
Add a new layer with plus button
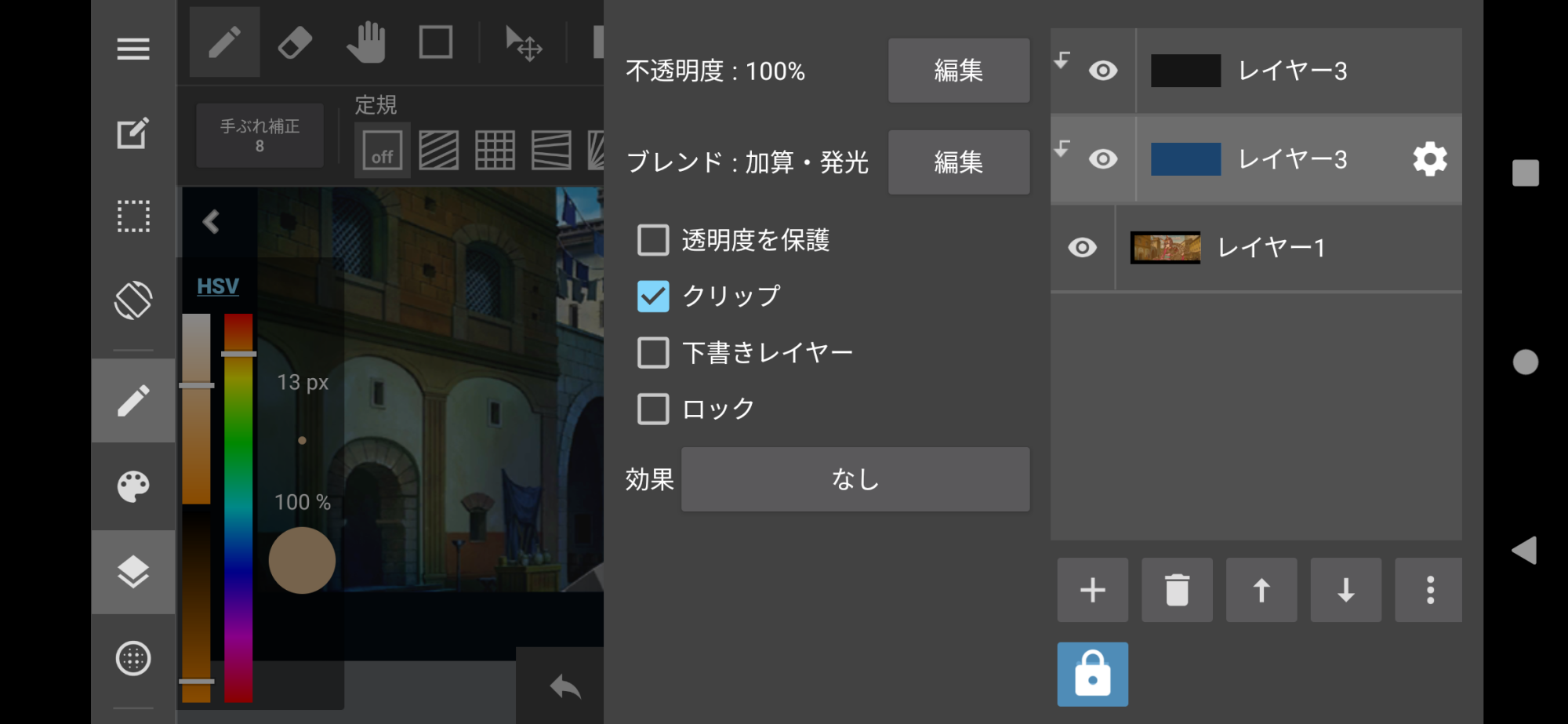coord(1092,590)
